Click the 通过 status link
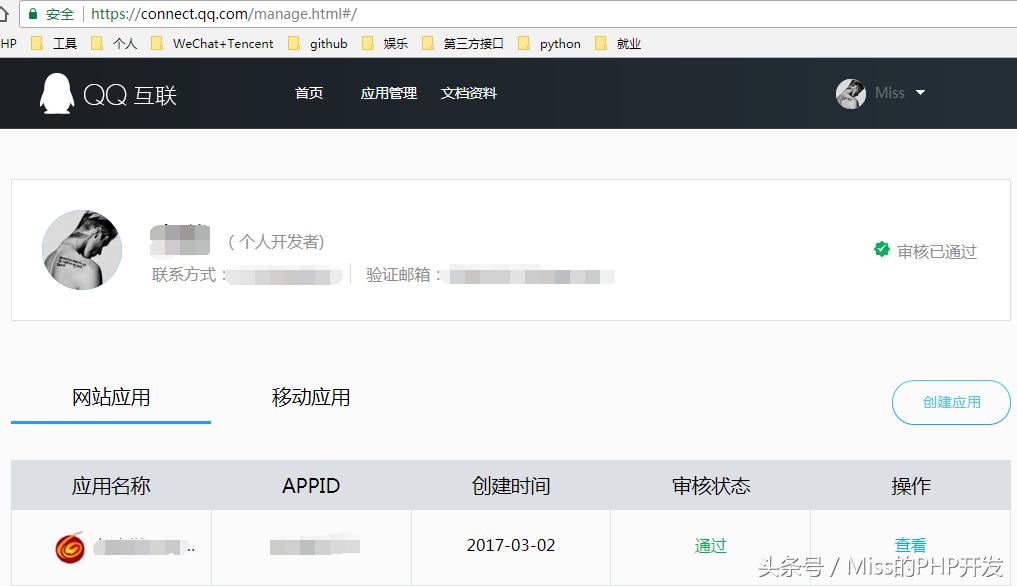 point(710,545)
